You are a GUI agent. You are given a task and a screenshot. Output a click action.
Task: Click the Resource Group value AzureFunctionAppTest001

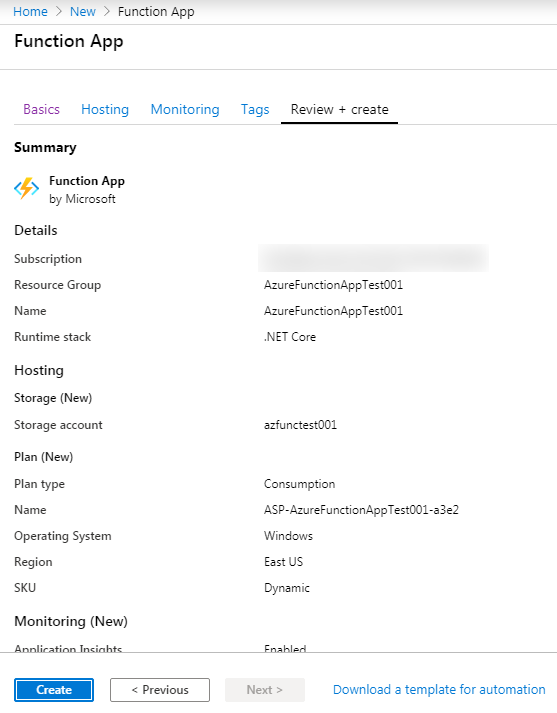click(333, 285)
